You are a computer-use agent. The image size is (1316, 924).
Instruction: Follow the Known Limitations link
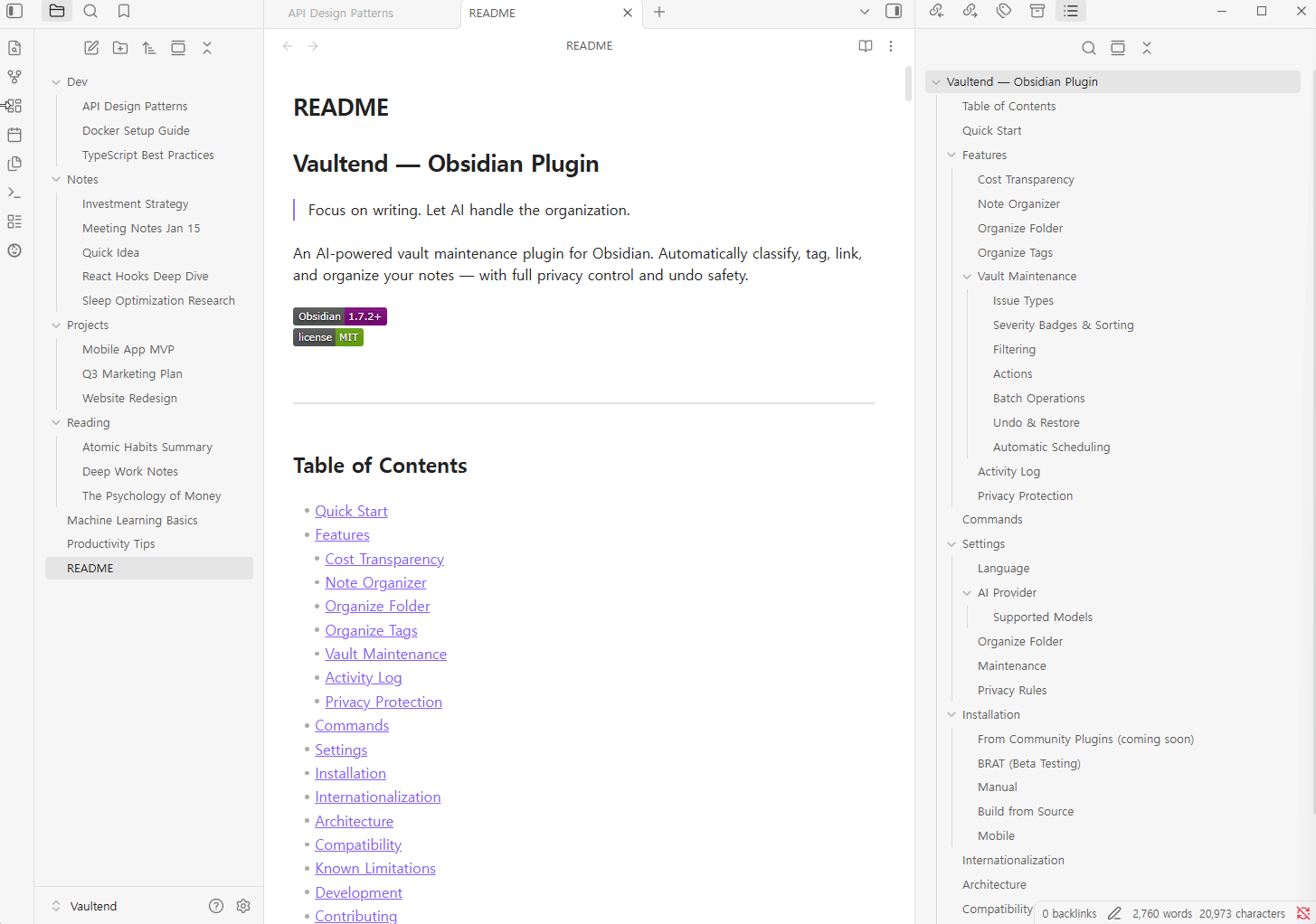375,869
